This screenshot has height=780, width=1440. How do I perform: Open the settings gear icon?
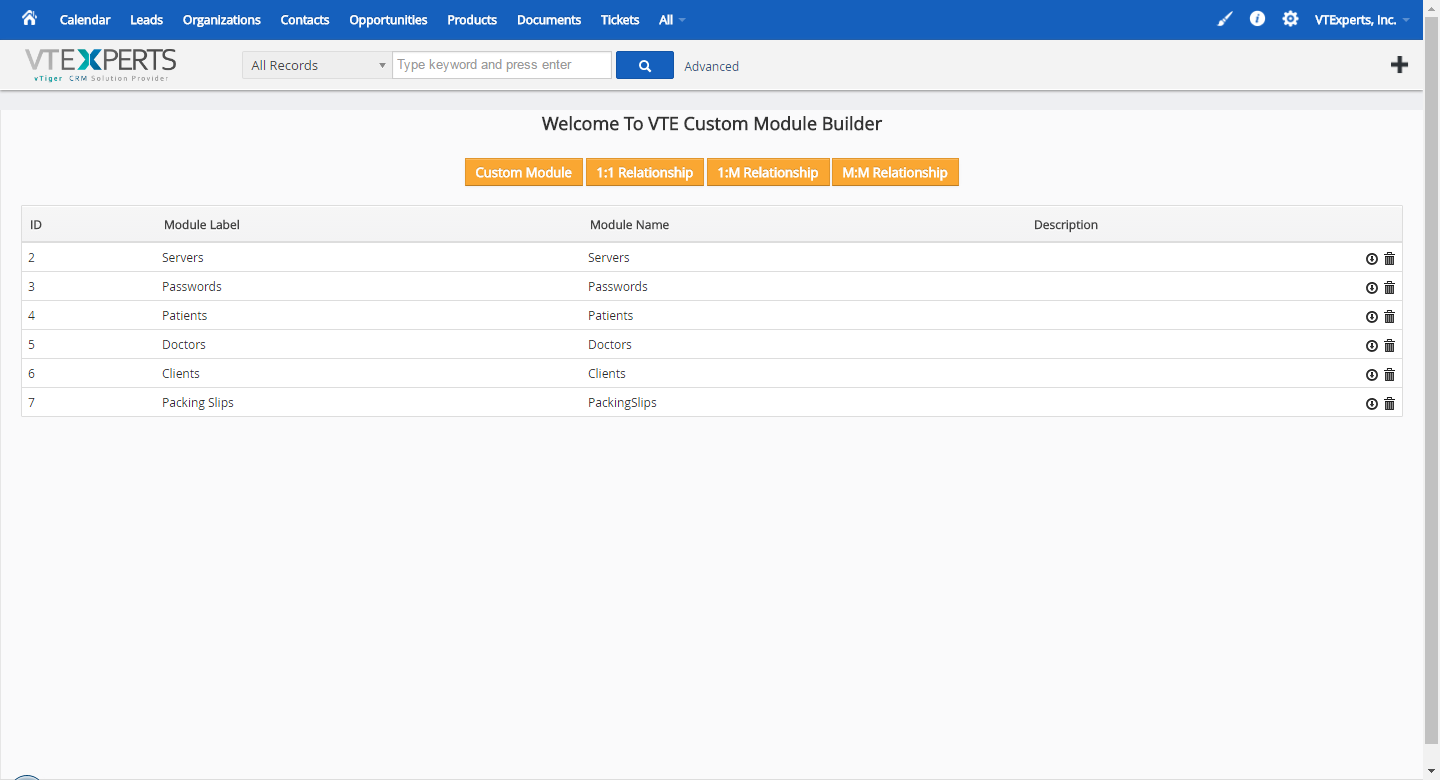(1291, 19)
